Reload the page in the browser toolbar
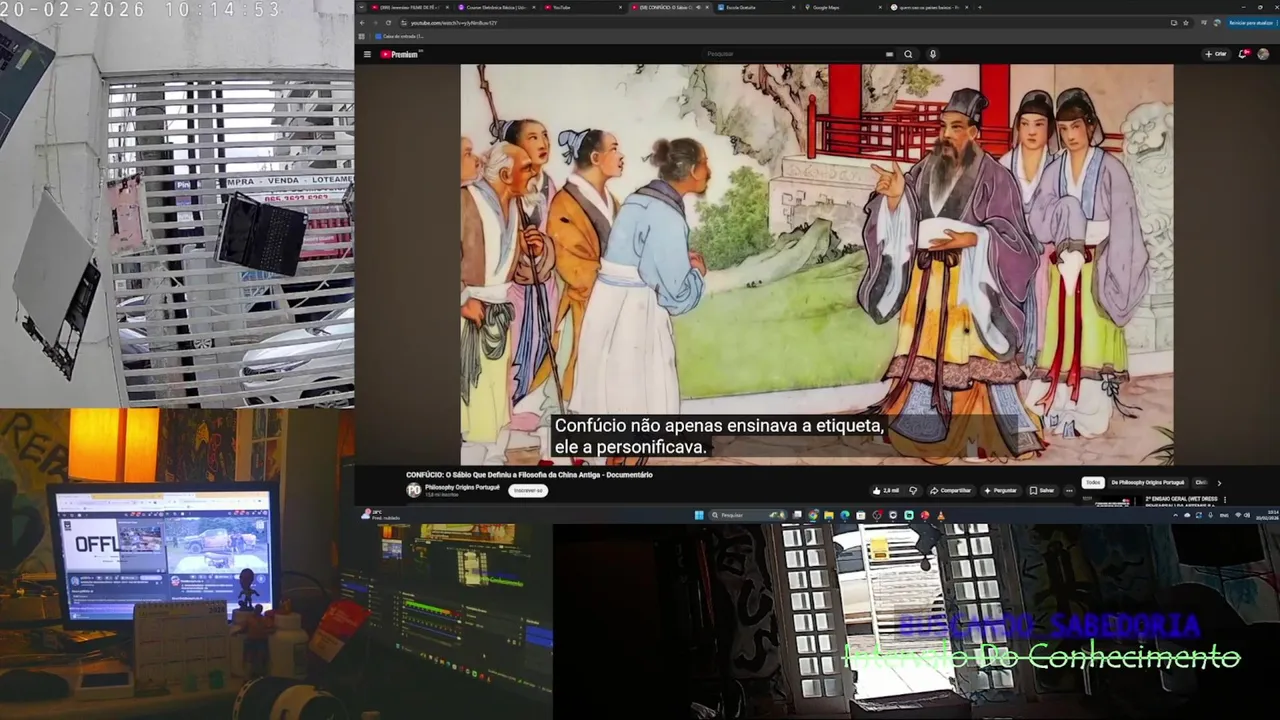The width and height of the screenshot is (1280, 720). (388, 22)
